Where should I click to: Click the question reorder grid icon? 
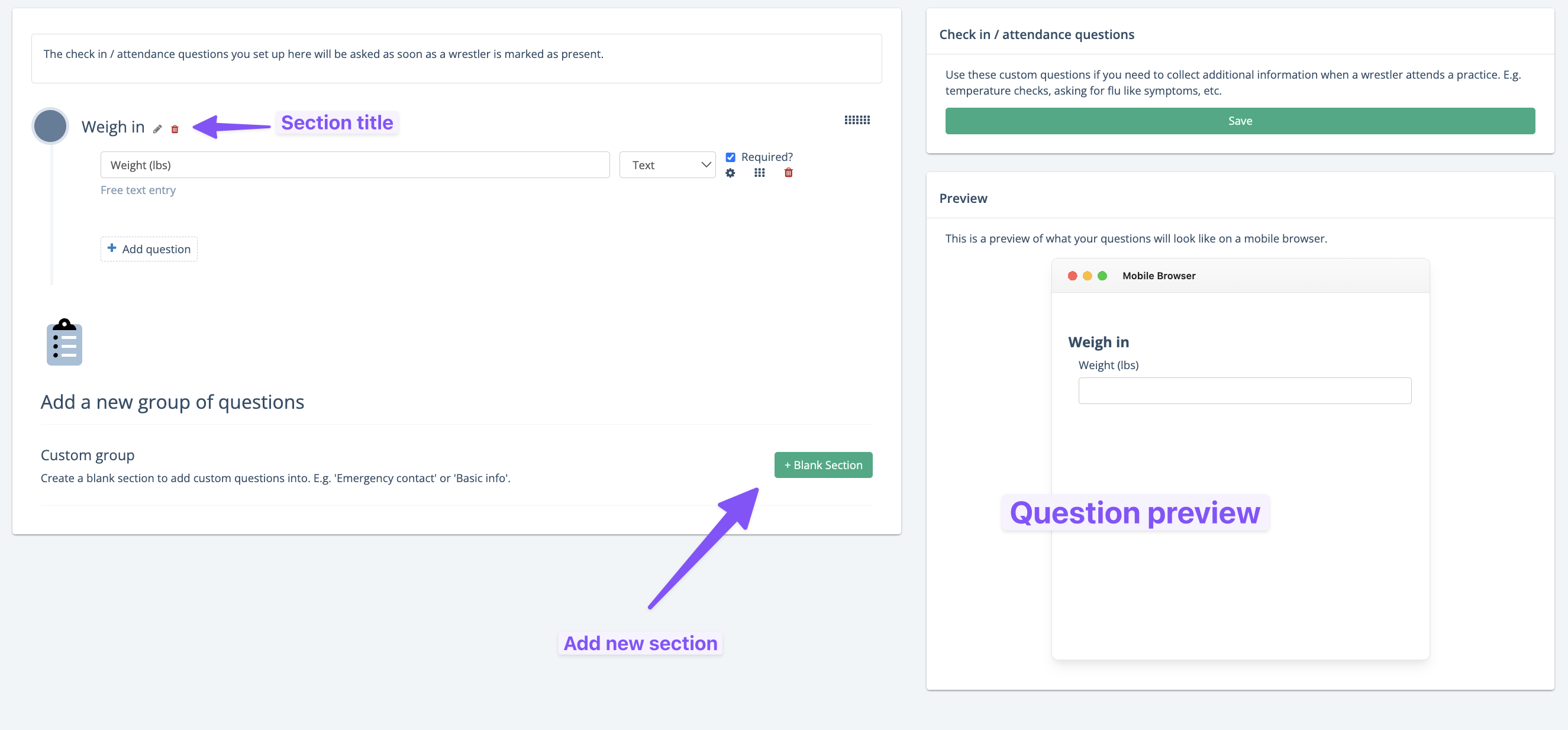coord(759,173)
